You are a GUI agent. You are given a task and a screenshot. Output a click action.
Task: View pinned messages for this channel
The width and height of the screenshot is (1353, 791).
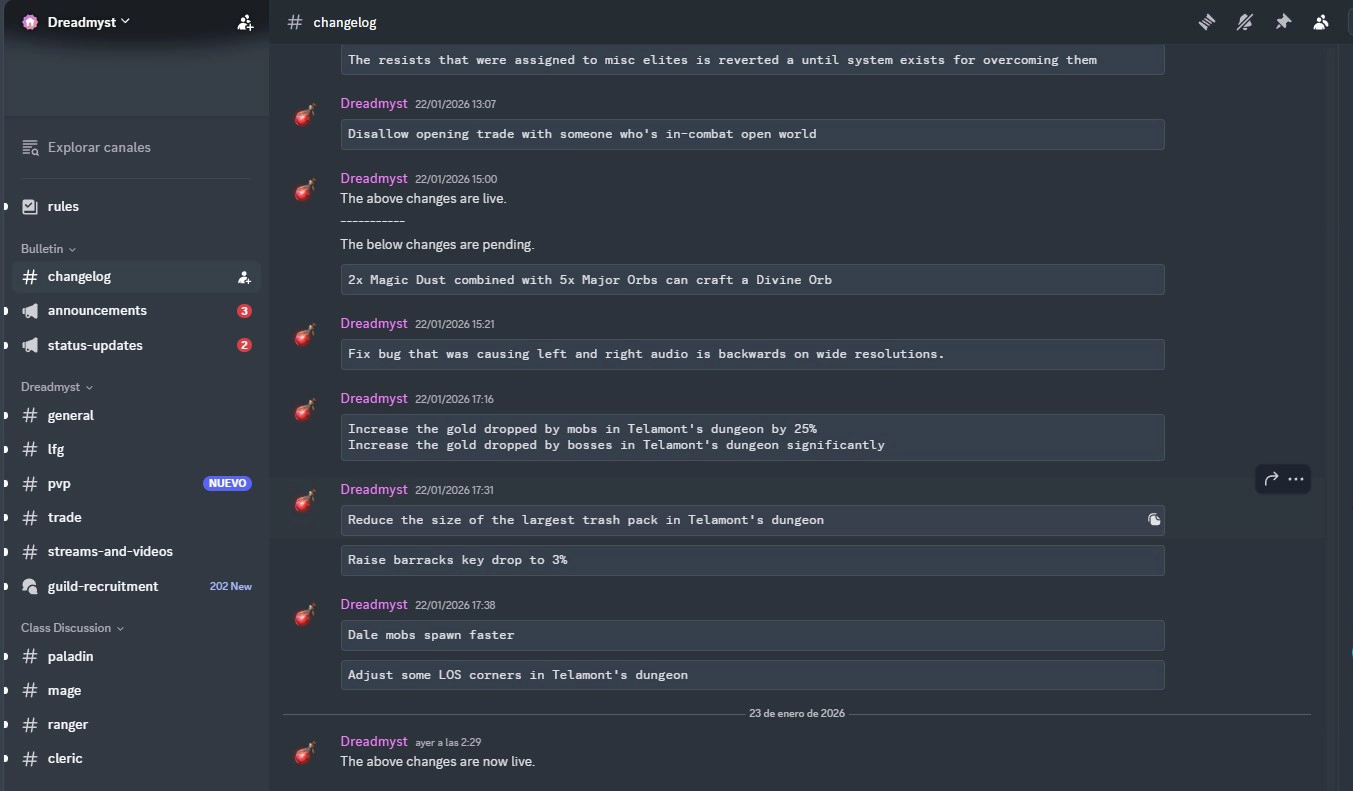(x=1284, y=22)
